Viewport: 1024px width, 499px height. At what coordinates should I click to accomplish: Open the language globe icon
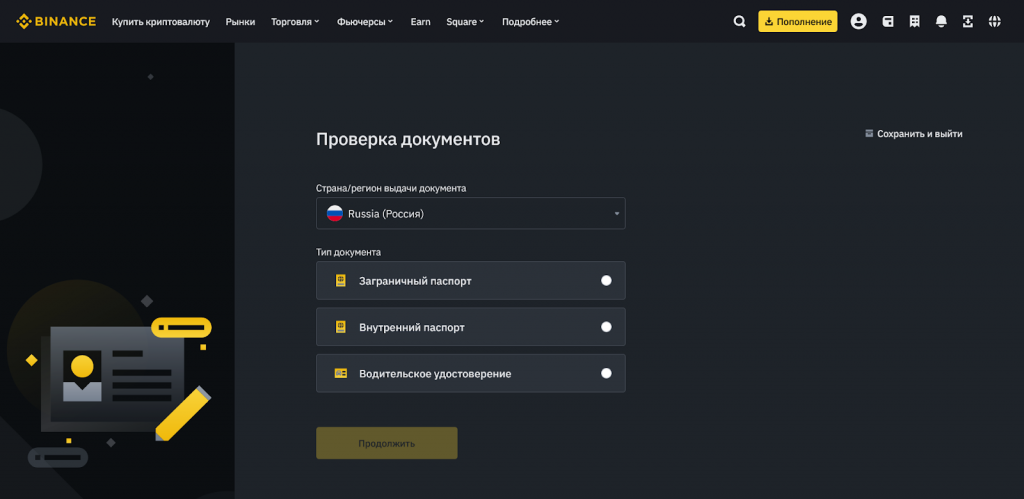coord(995,22)
